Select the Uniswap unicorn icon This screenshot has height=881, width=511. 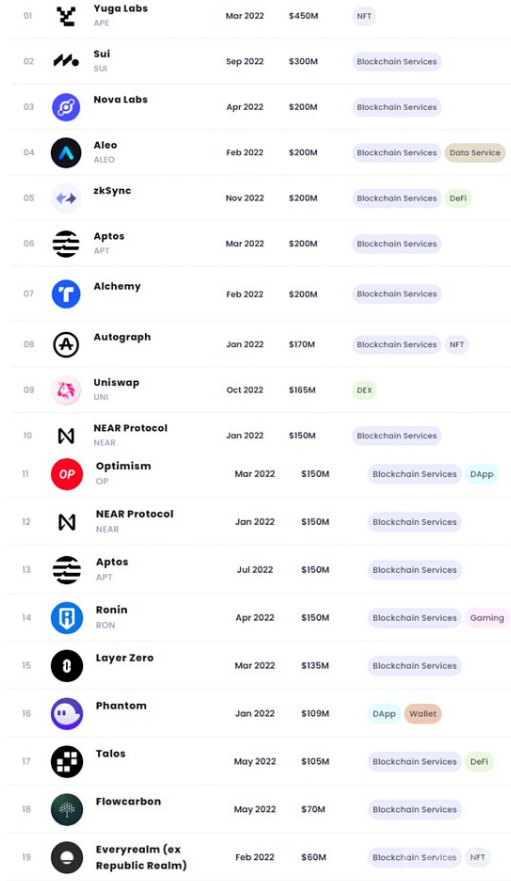(x=66, y=390)
